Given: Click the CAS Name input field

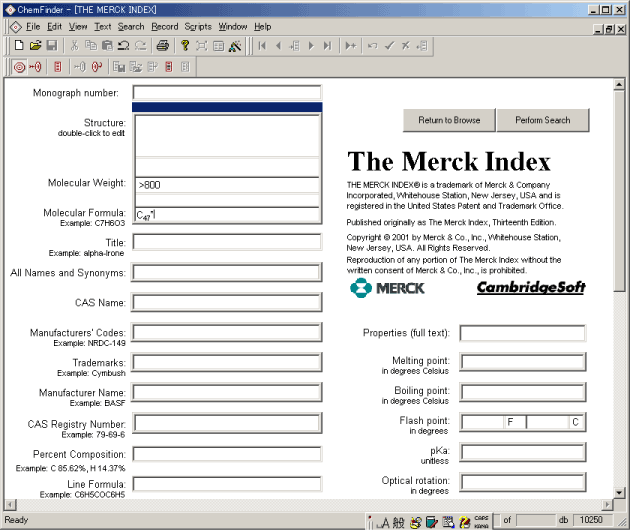Looking at the screenshot, I should click(227, 302).
